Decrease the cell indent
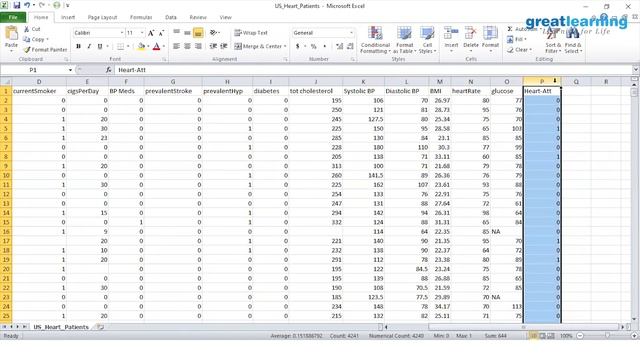 [213, 46]
